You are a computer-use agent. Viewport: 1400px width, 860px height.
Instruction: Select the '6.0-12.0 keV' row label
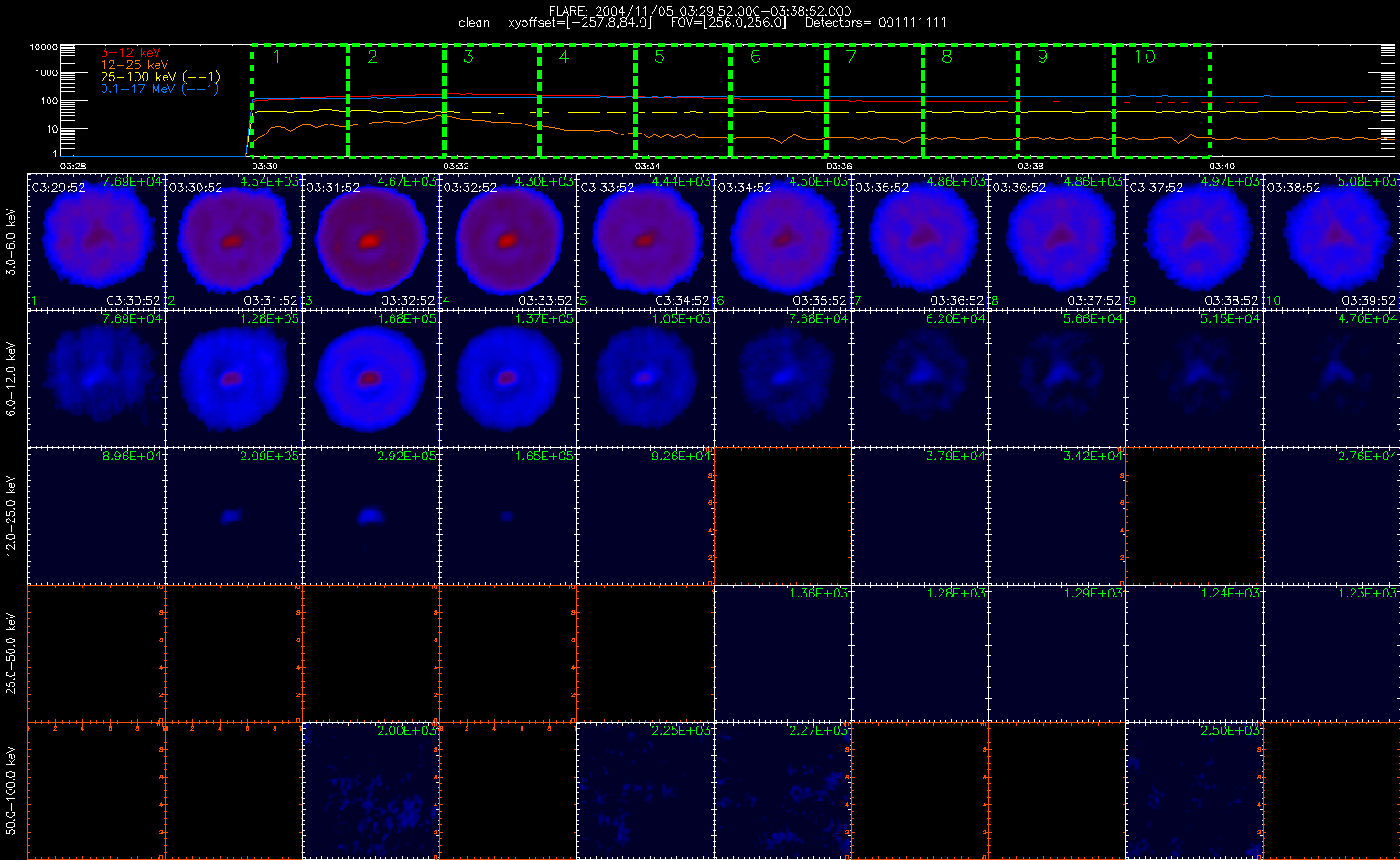pyautogui.click(x=12, y=380)
